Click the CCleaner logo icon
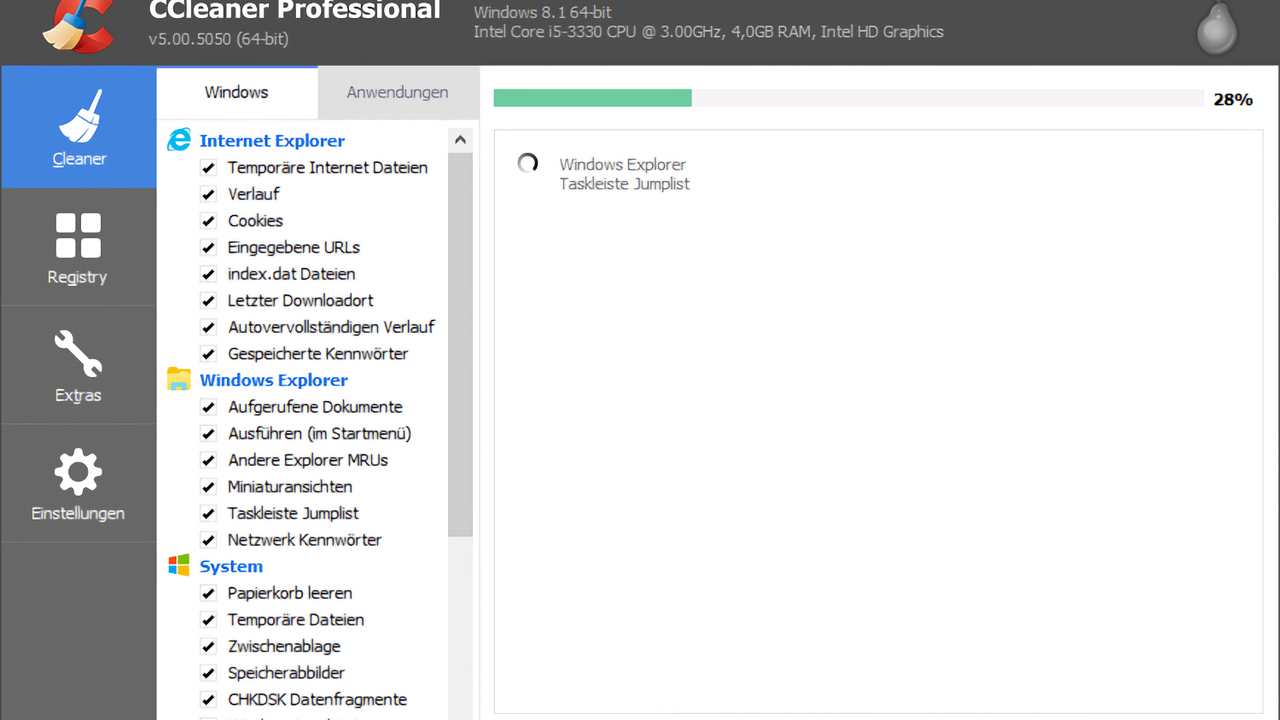The image size is (1280, 720). click(78, 24)
